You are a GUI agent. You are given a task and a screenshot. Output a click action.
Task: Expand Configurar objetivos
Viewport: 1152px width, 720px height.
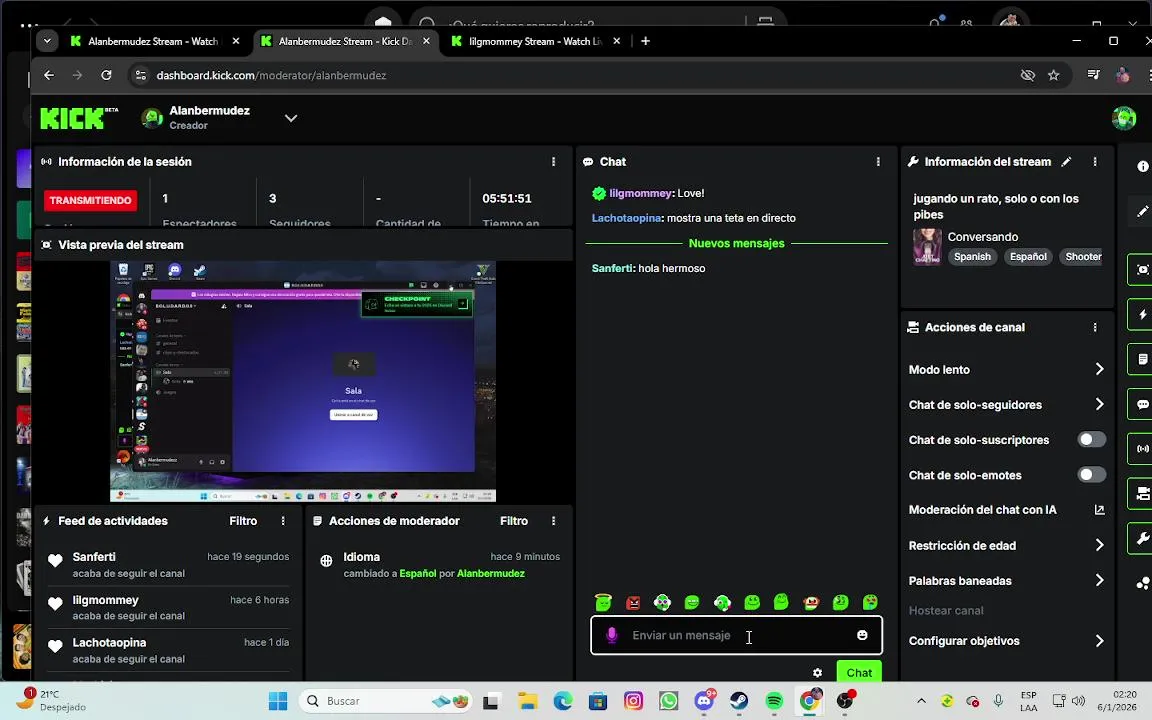coord(1099,641)
